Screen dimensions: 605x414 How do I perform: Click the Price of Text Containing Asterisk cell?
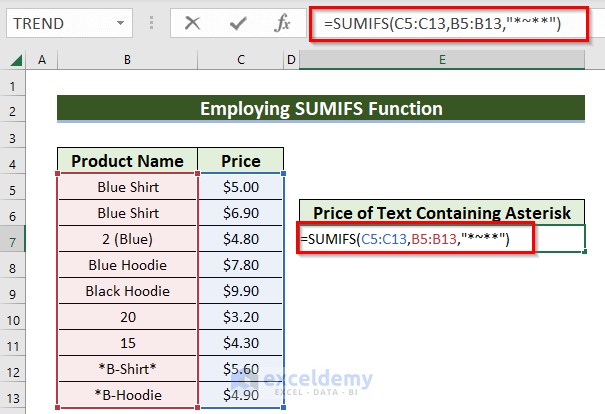[441, 212]
